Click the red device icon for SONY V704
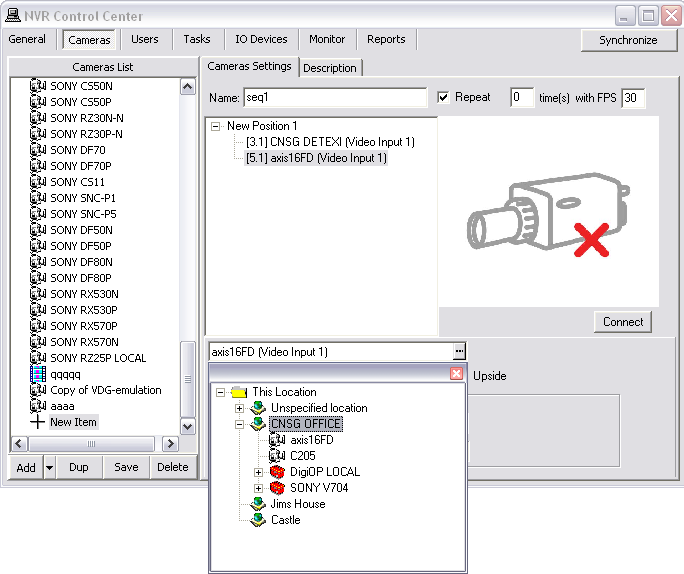684x574 pixels. click(x=277, y=488)
